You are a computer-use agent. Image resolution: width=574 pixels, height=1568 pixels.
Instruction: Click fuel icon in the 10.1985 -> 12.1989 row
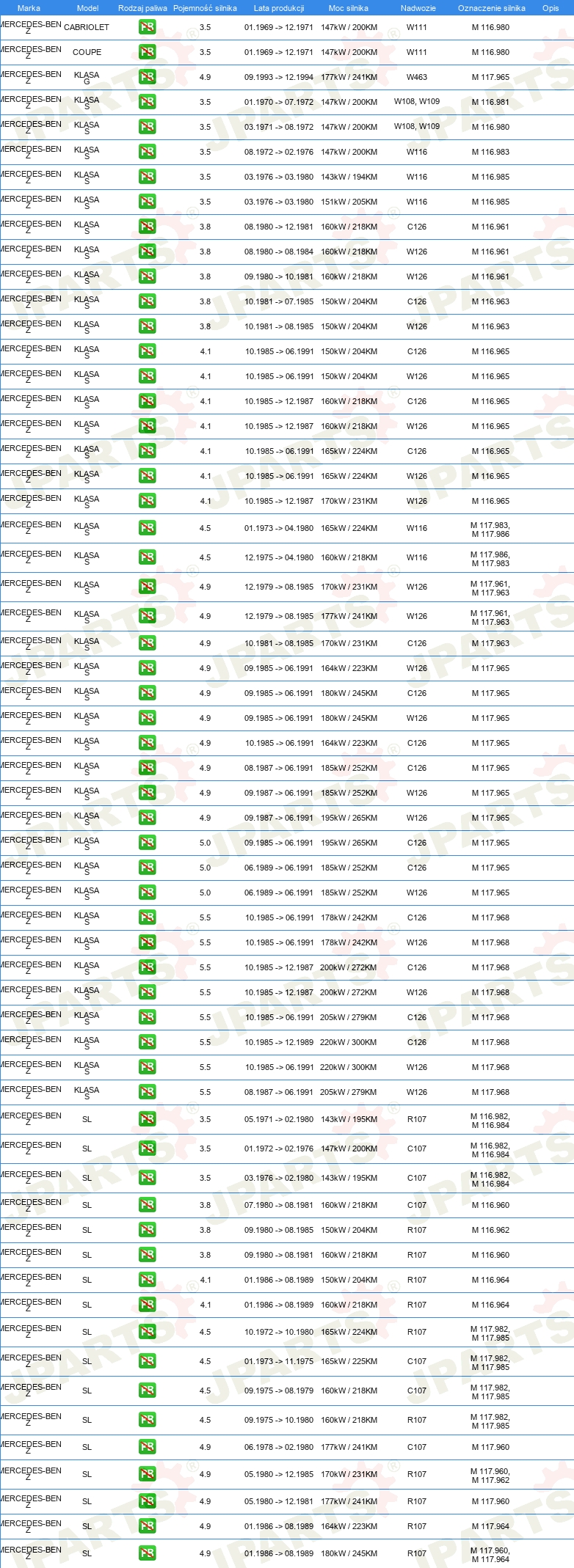[x=148, y=1042]
